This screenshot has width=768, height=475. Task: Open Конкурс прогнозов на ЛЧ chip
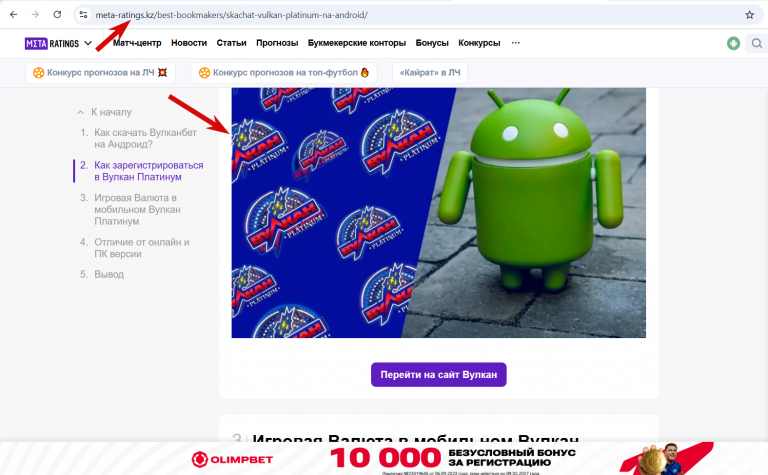pos(100,73)
